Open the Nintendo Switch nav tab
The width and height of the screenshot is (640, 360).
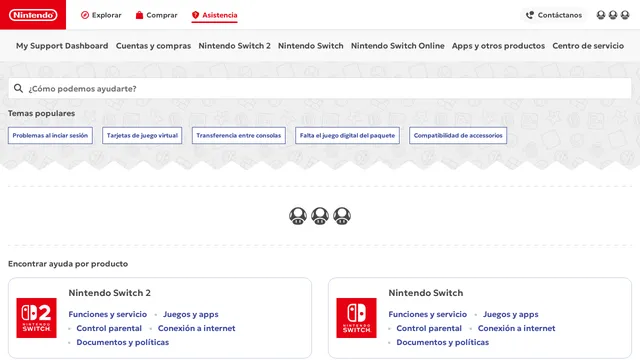click(x=311, y=46)
